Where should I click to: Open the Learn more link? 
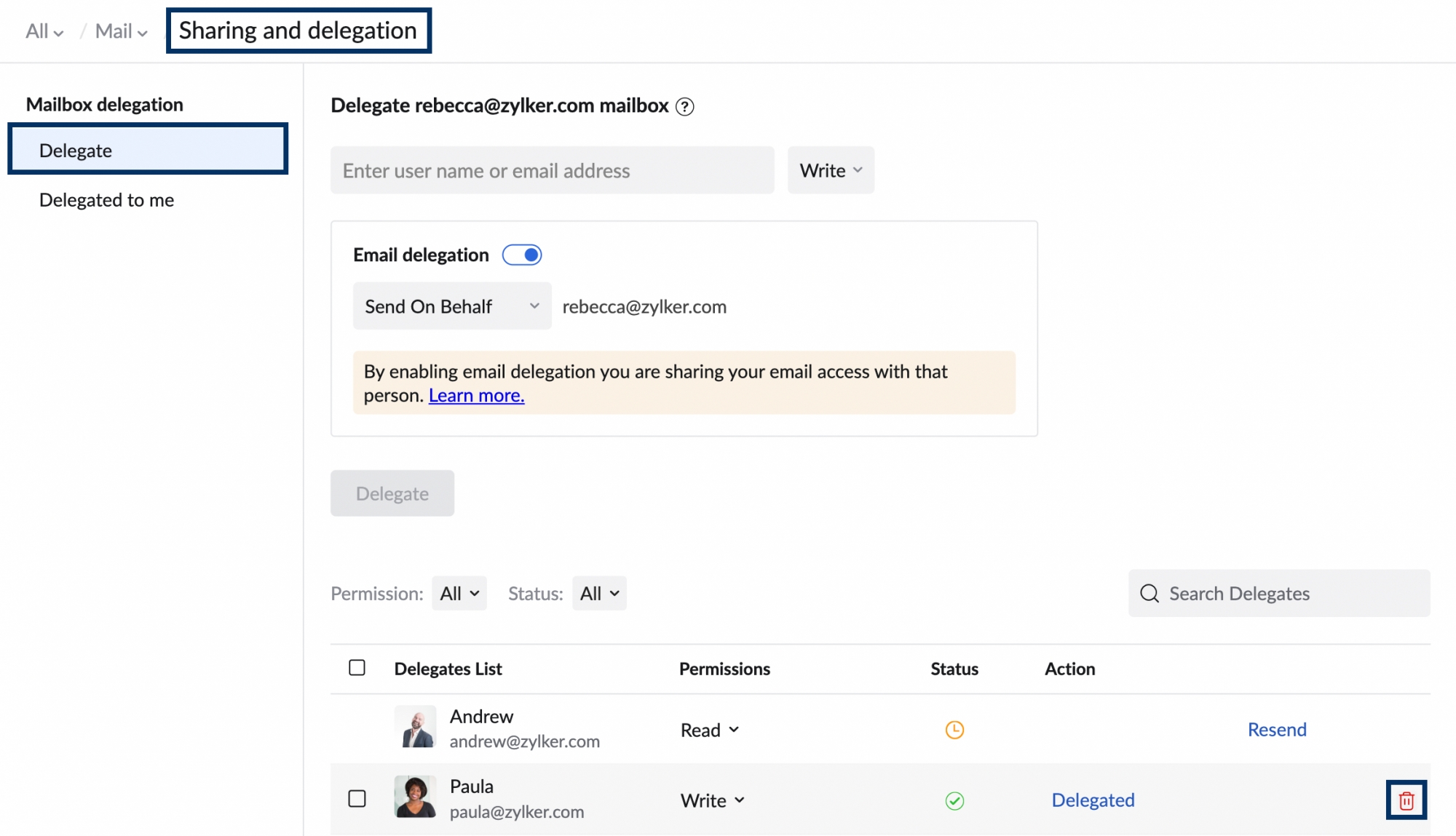point(476,396)
